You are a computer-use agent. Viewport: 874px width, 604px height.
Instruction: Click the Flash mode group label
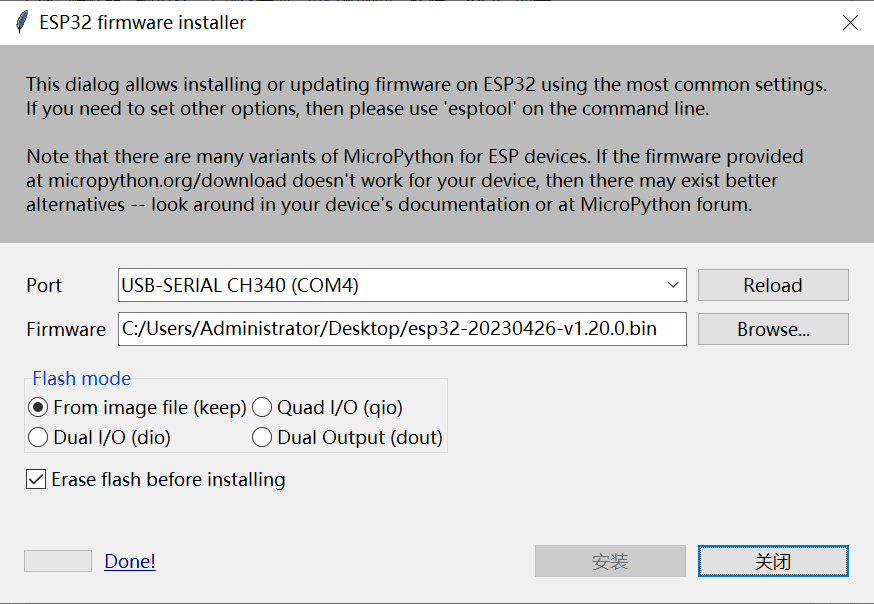(81, 378)
